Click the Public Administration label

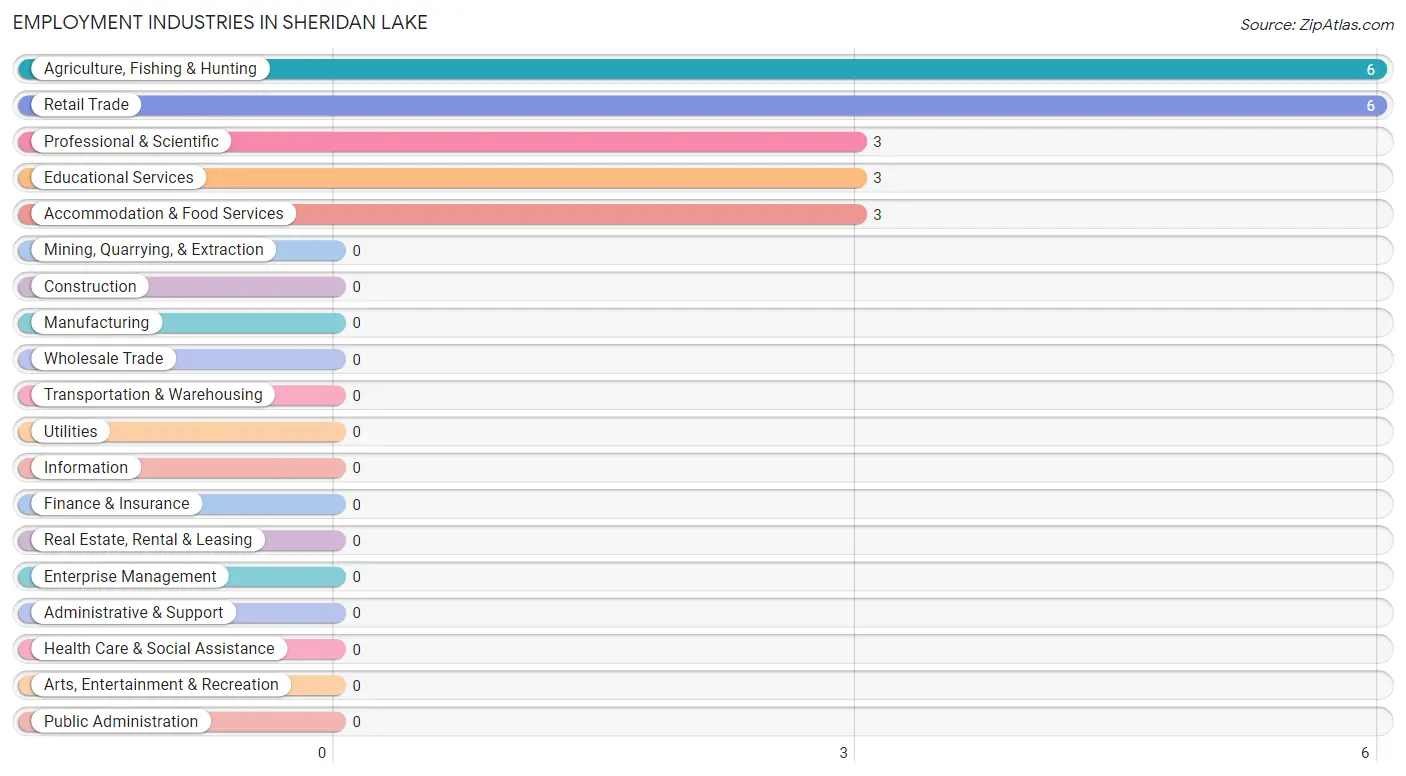tap(121, 722)
